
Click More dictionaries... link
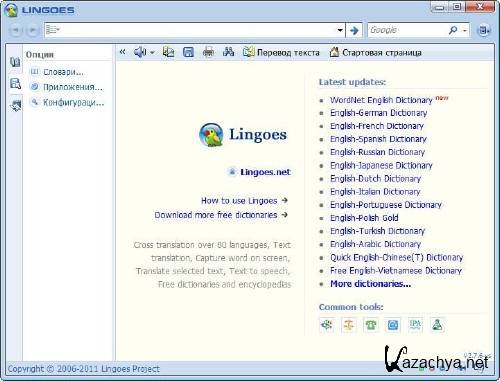click(370, 284)
